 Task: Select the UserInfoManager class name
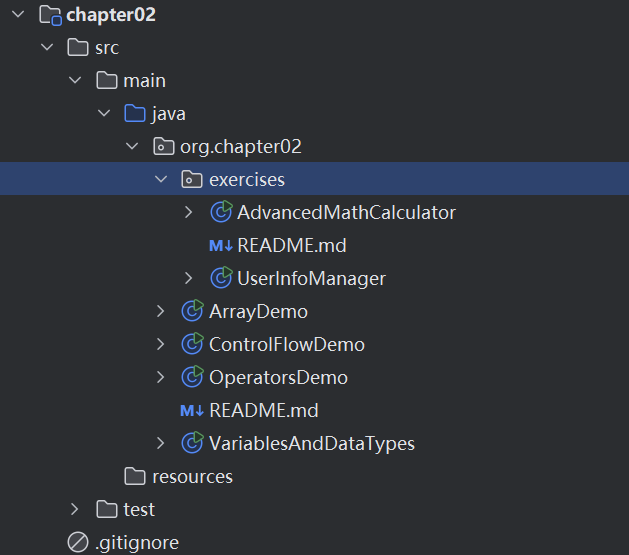[x=311, y=279]
